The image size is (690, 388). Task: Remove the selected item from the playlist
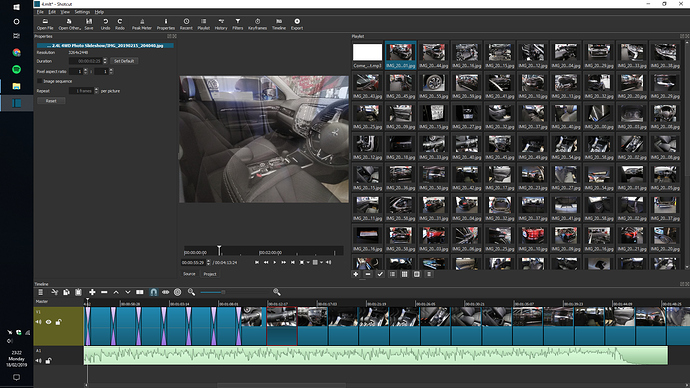click(x=368, y=274)
